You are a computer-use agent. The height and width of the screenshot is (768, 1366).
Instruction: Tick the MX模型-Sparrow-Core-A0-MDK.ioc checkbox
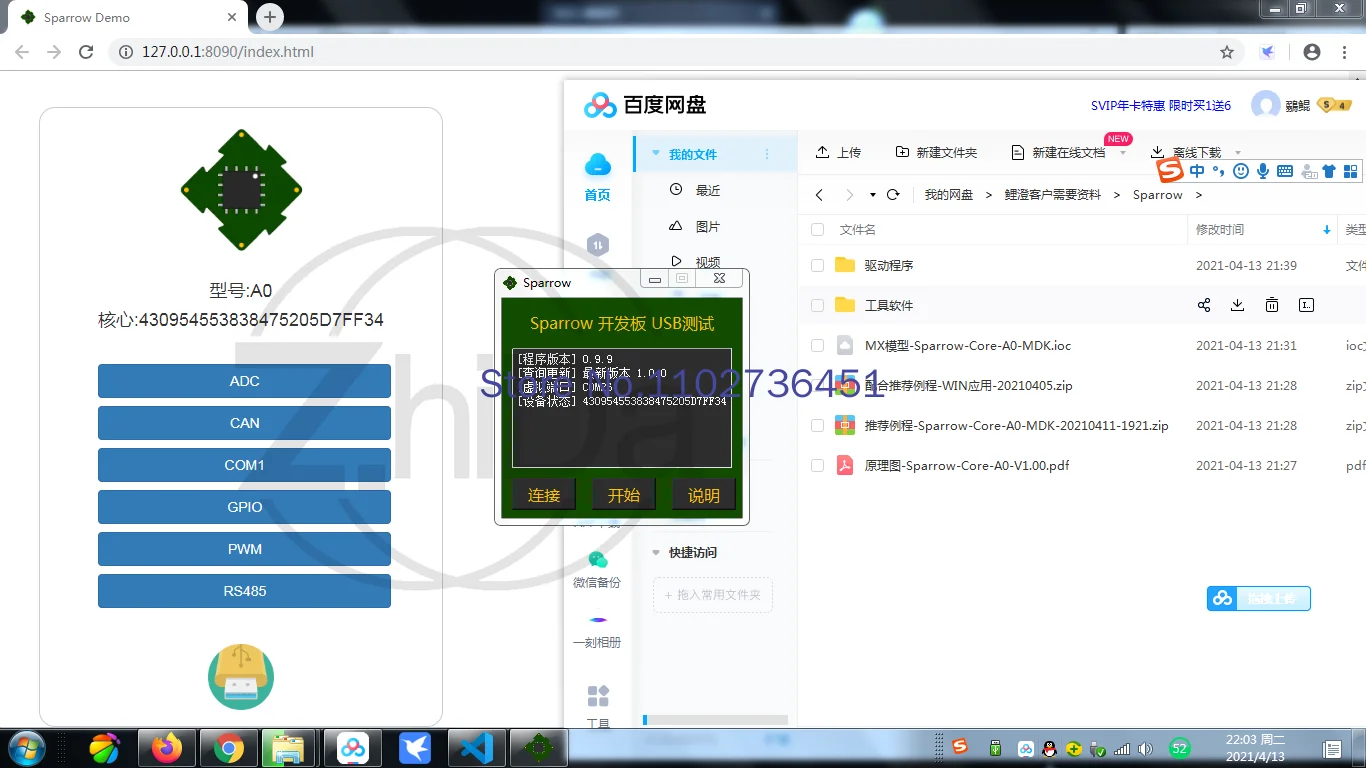817,345
